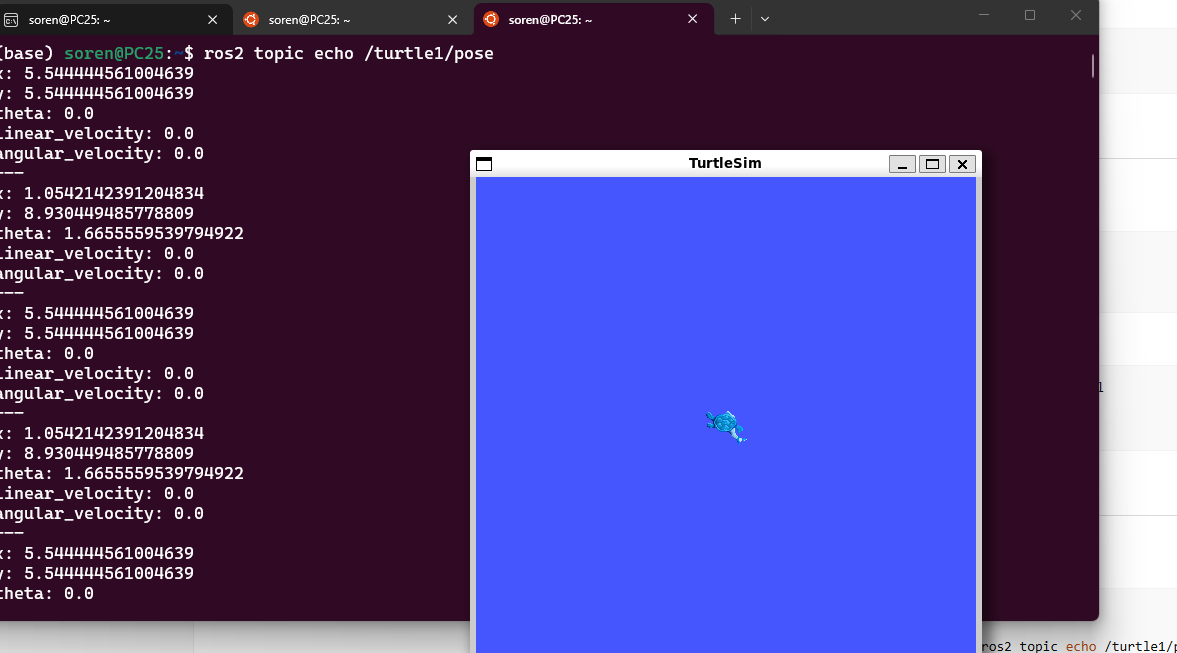The image size is (1177, 653).
Task: Click the echo keyword in background editor
Action: [1081, 646]
